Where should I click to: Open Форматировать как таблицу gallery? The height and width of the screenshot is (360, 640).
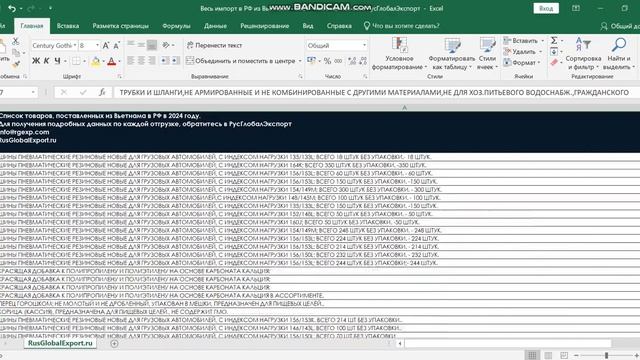[x=452, y=53]
